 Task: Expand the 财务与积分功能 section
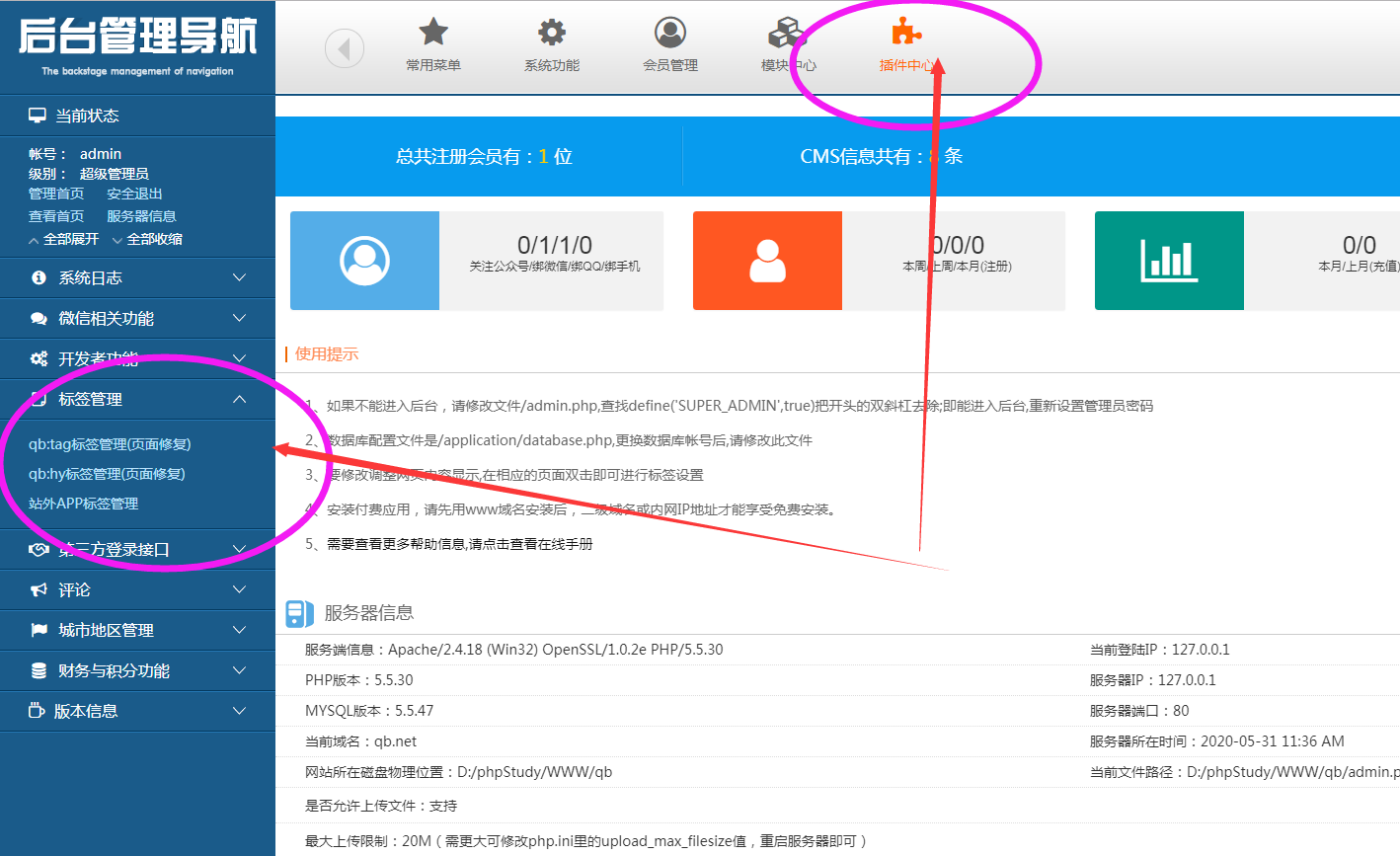coord(137,671)
